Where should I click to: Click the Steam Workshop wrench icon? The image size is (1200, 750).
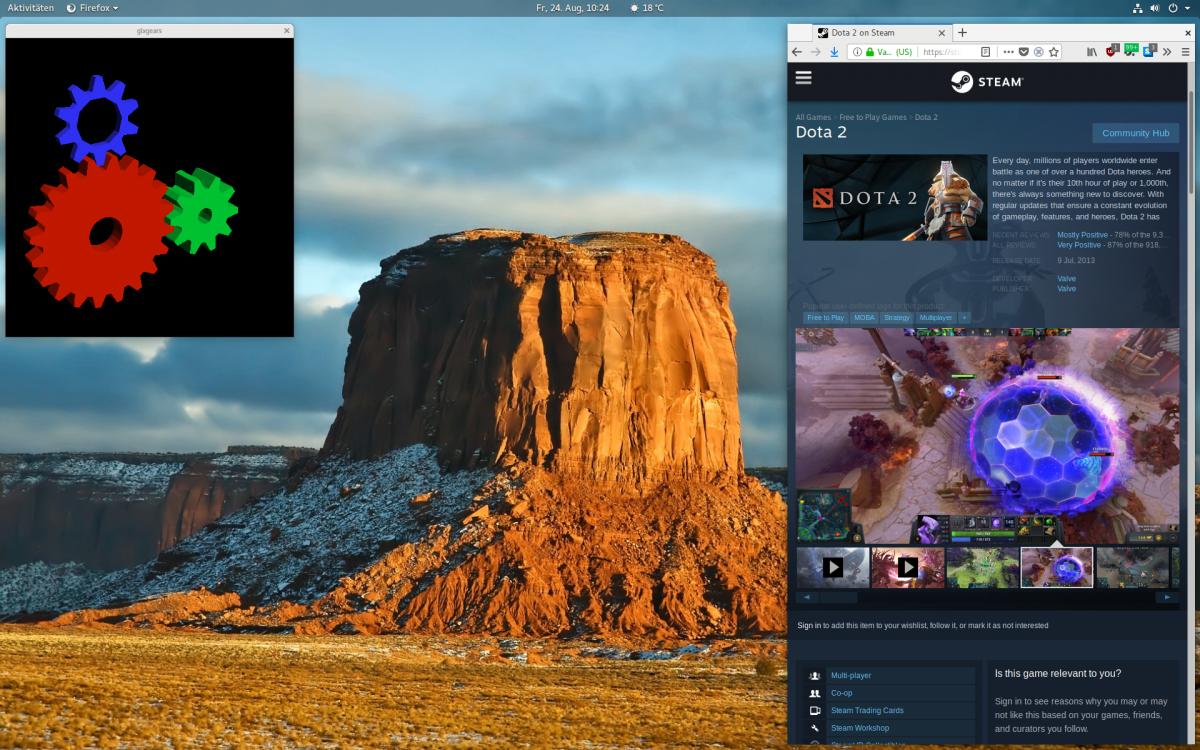(815, 728)
